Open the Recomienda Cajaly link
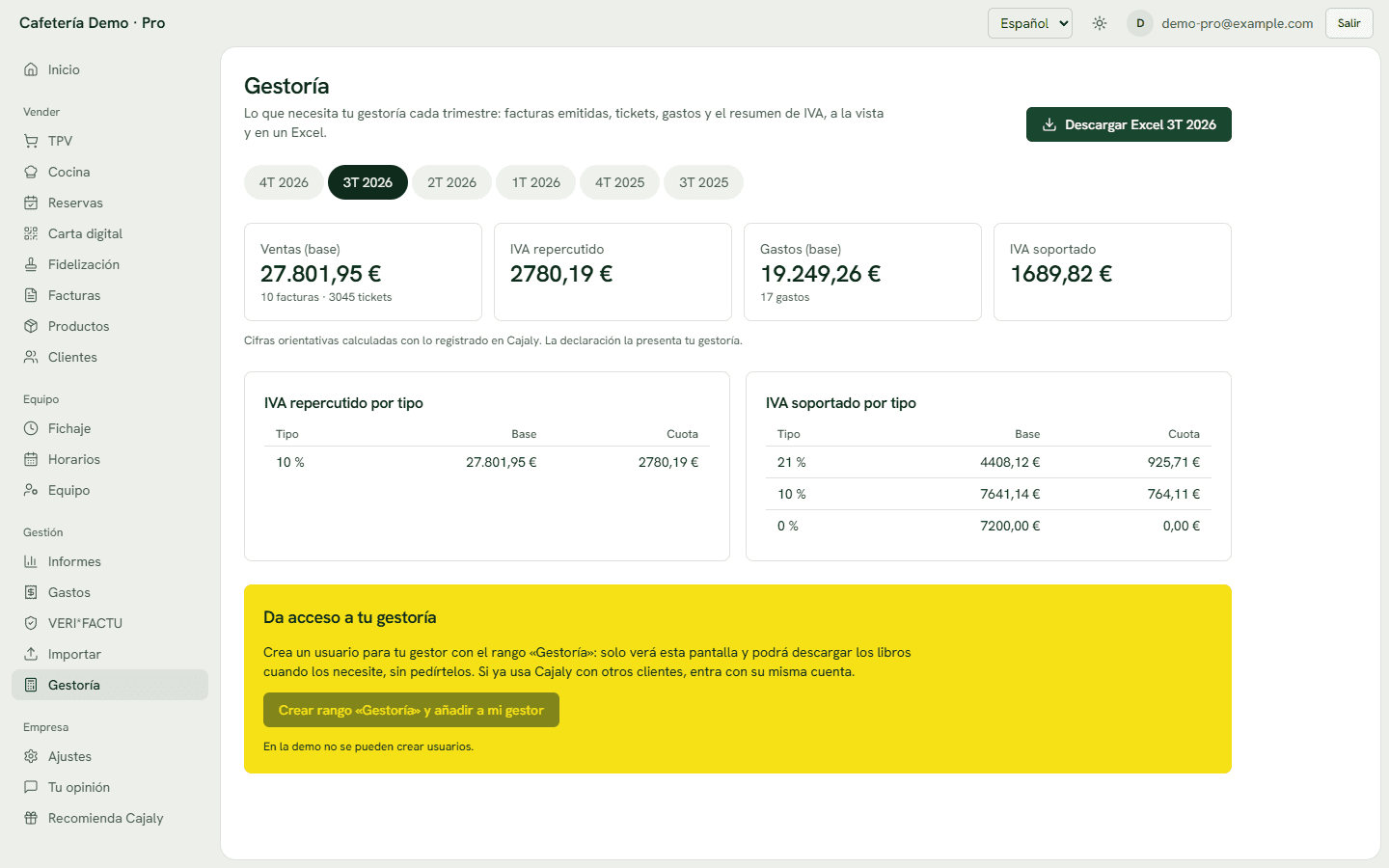Image resolution: width=1389 pixels, height=868 pixels. [110, 818]
